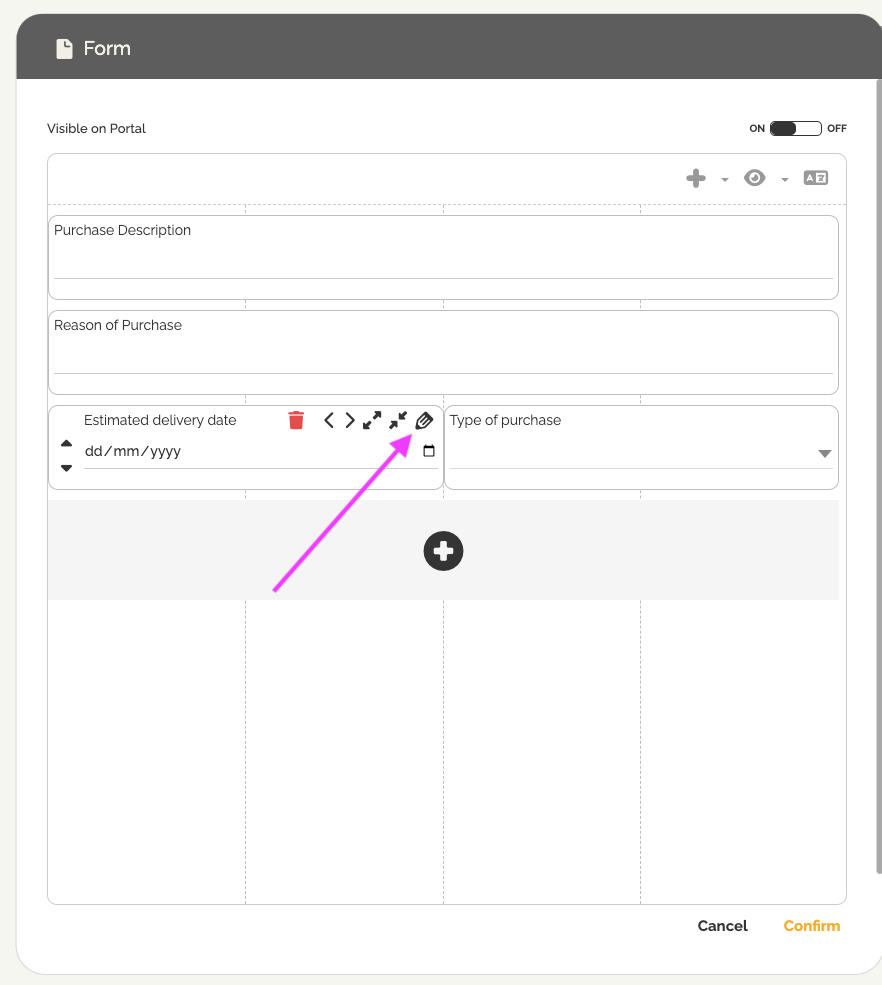Delete the Estimated delivery date field
The height and width of the screenshot is (985, 882).
(x=296, y=420)
